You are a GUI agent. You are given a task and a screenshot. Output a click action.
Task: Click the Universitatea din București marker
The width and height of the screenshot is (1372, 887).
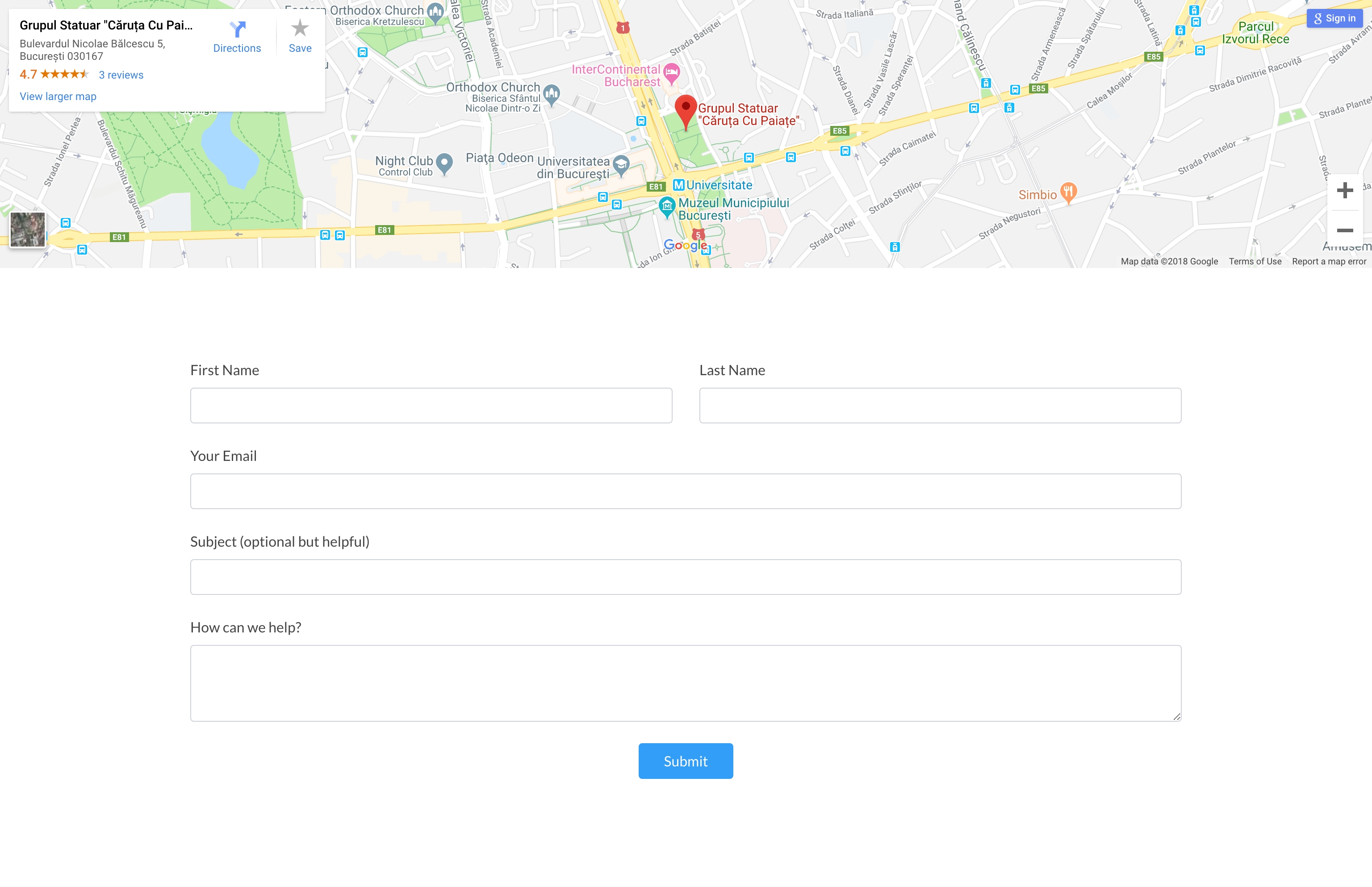point(621,165)
